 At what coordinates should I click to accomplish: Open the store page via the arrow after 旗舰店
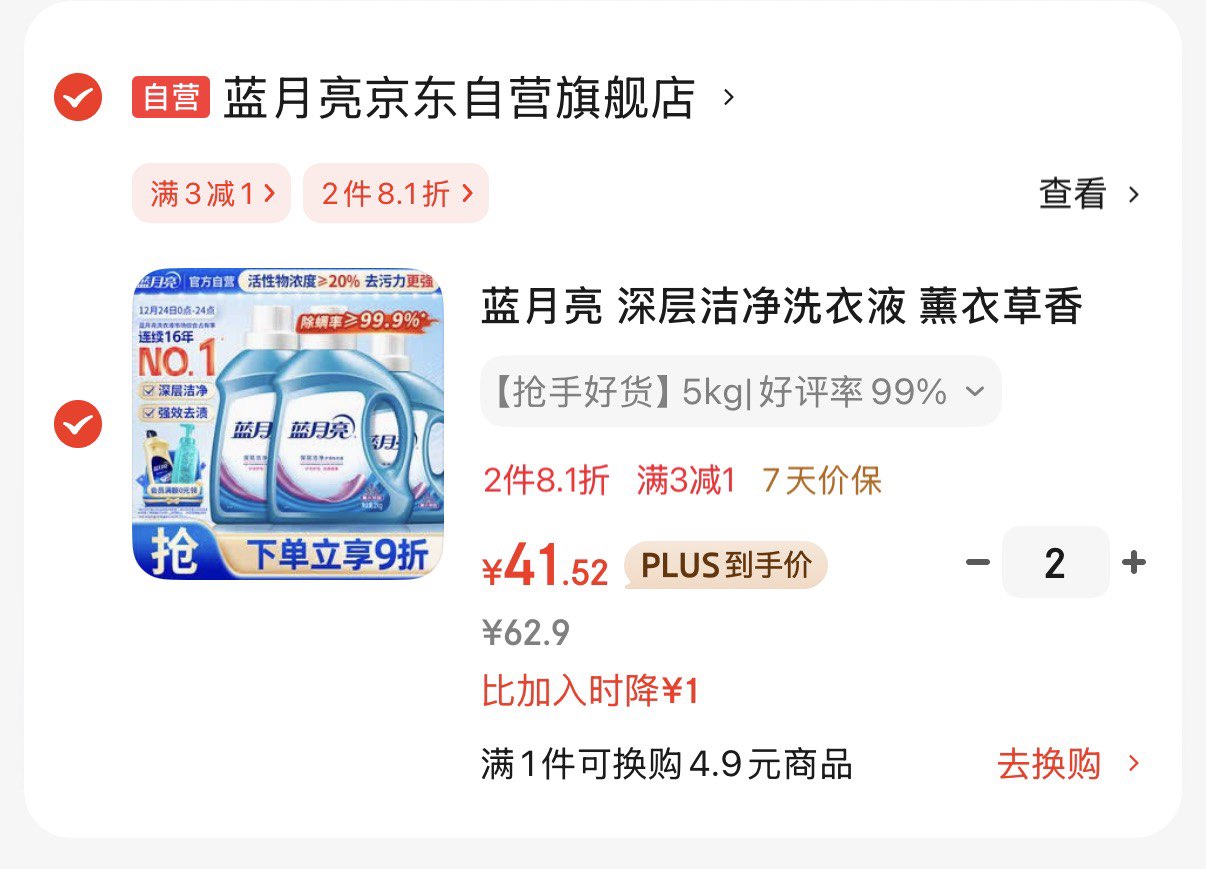[x=729, y=98]
